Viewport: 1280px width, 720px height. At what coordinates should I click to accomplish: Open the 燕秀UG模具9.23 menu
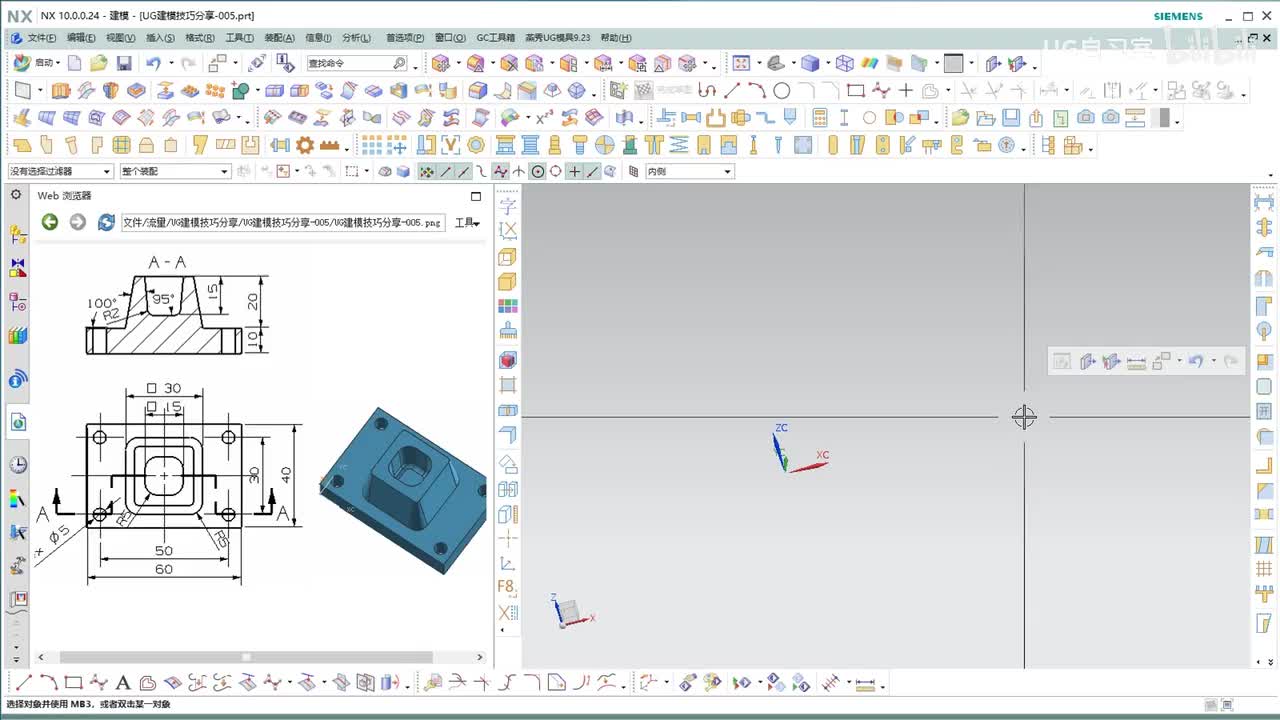(557, 38)
